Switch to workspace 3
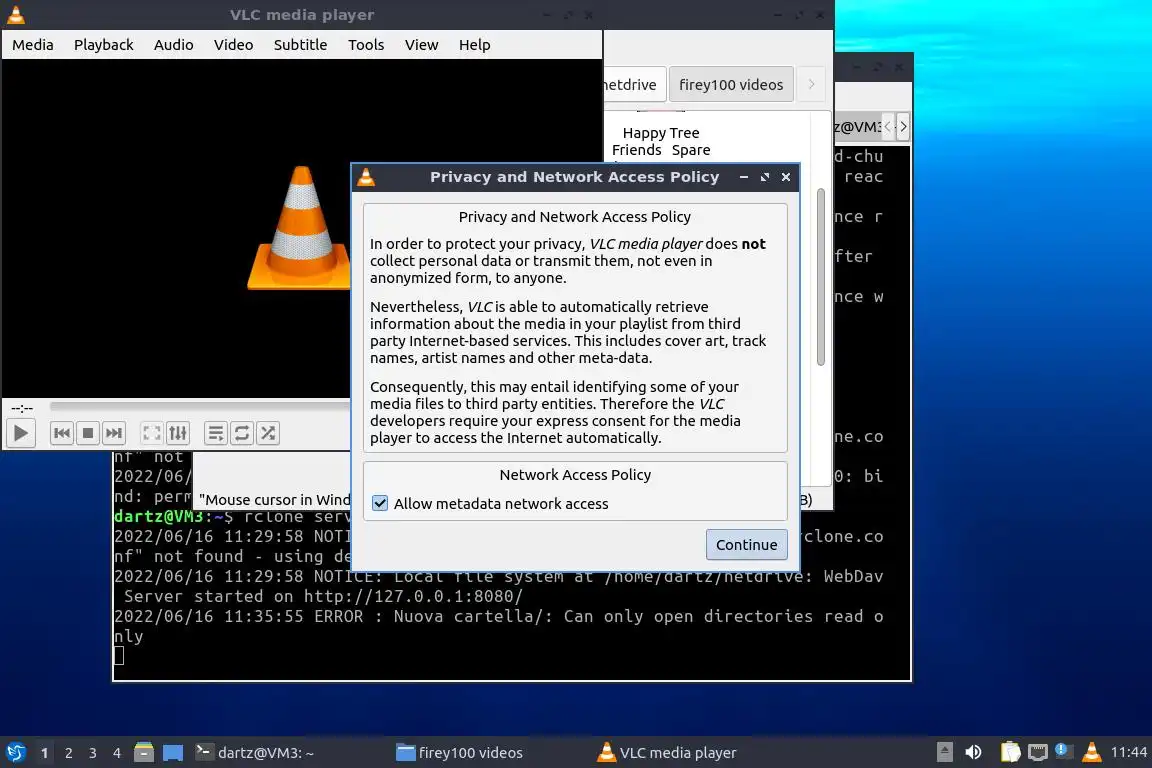Screen dimensions: 1152x768 pyautogui.click(x=93, y=753)
